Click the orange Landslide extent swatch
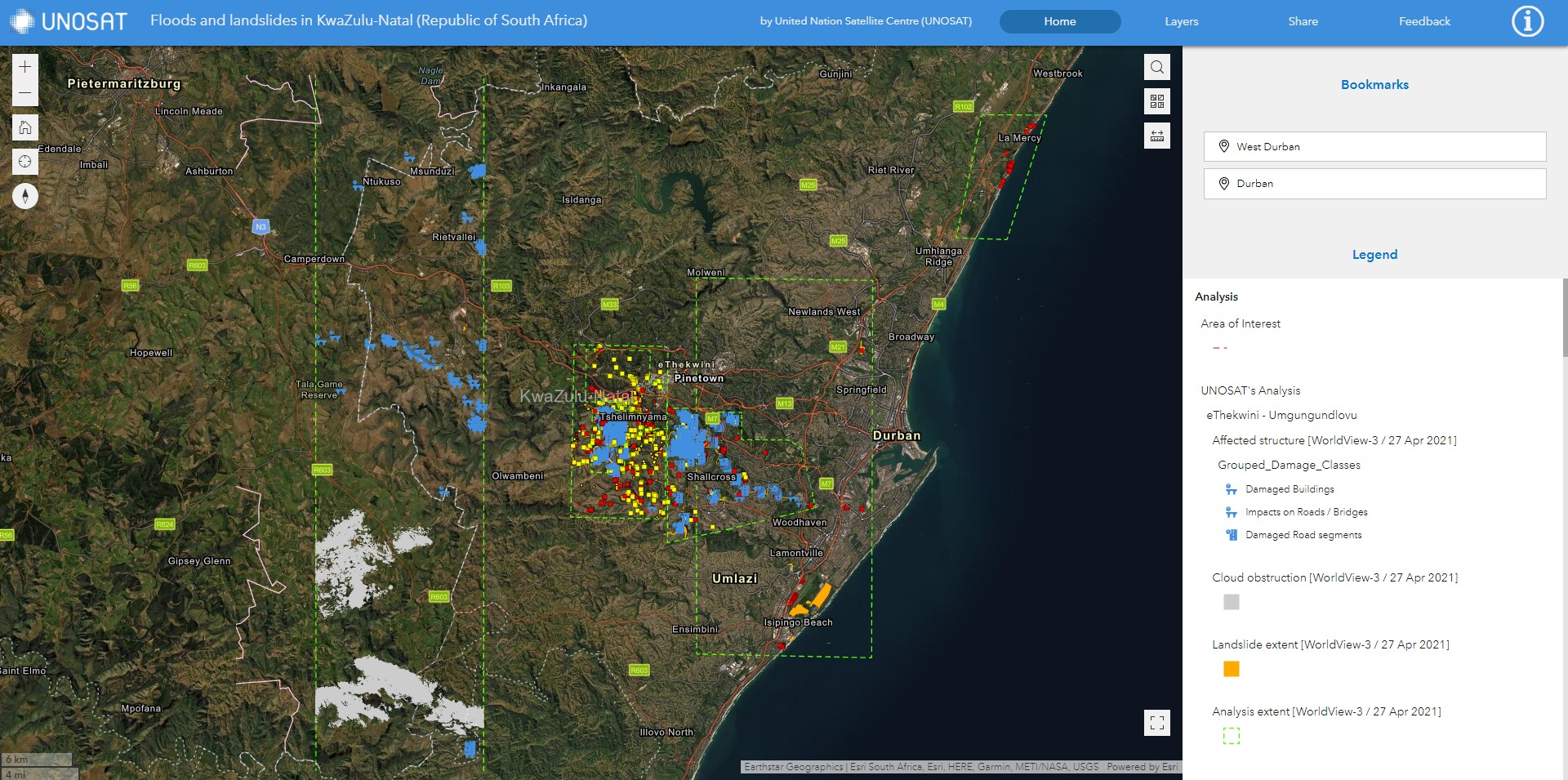 click(x=1232, y=669)
